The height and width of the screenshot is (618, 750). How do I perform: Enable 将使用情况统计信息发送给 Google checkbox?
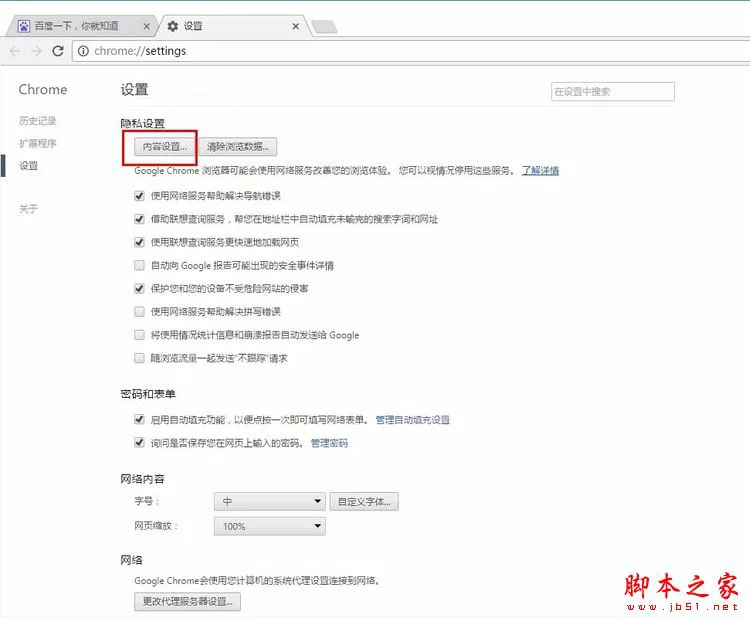pos(139,335)
